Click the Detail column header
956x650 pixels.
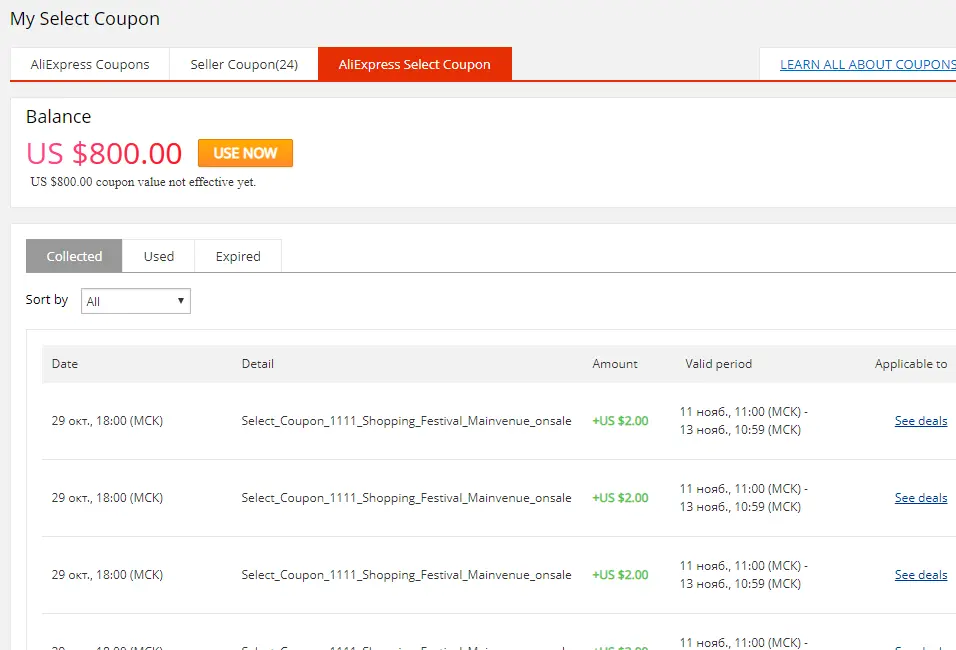[257, 363]
